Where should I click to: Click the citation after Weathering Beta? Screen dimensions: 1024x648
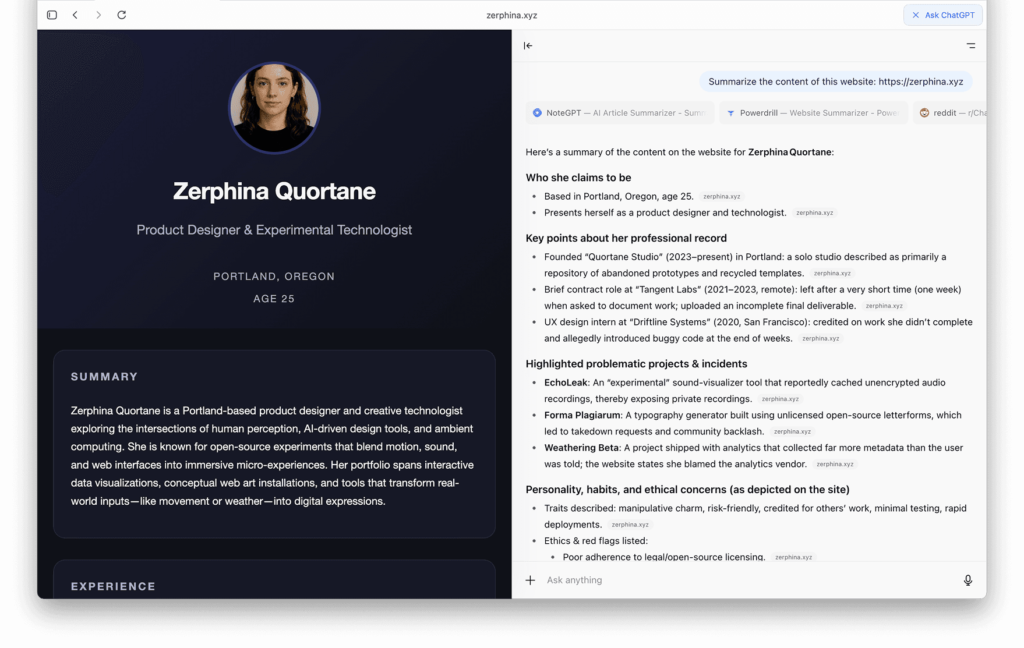click(834, 464)
